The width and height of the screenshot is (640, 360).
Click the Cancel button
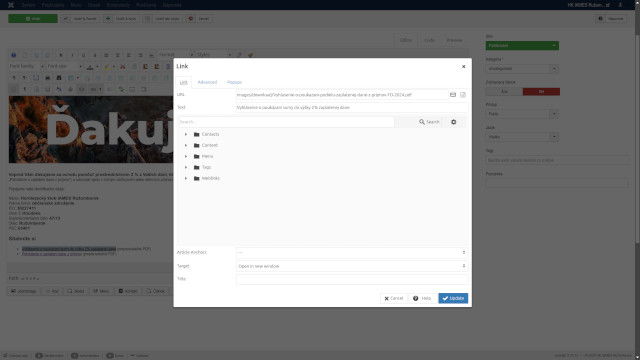point(393,298)
